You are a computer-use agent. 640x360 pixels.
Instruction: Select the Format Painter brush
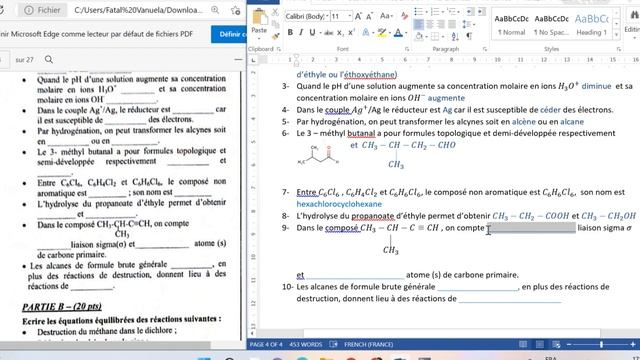(x=275, y=36)
